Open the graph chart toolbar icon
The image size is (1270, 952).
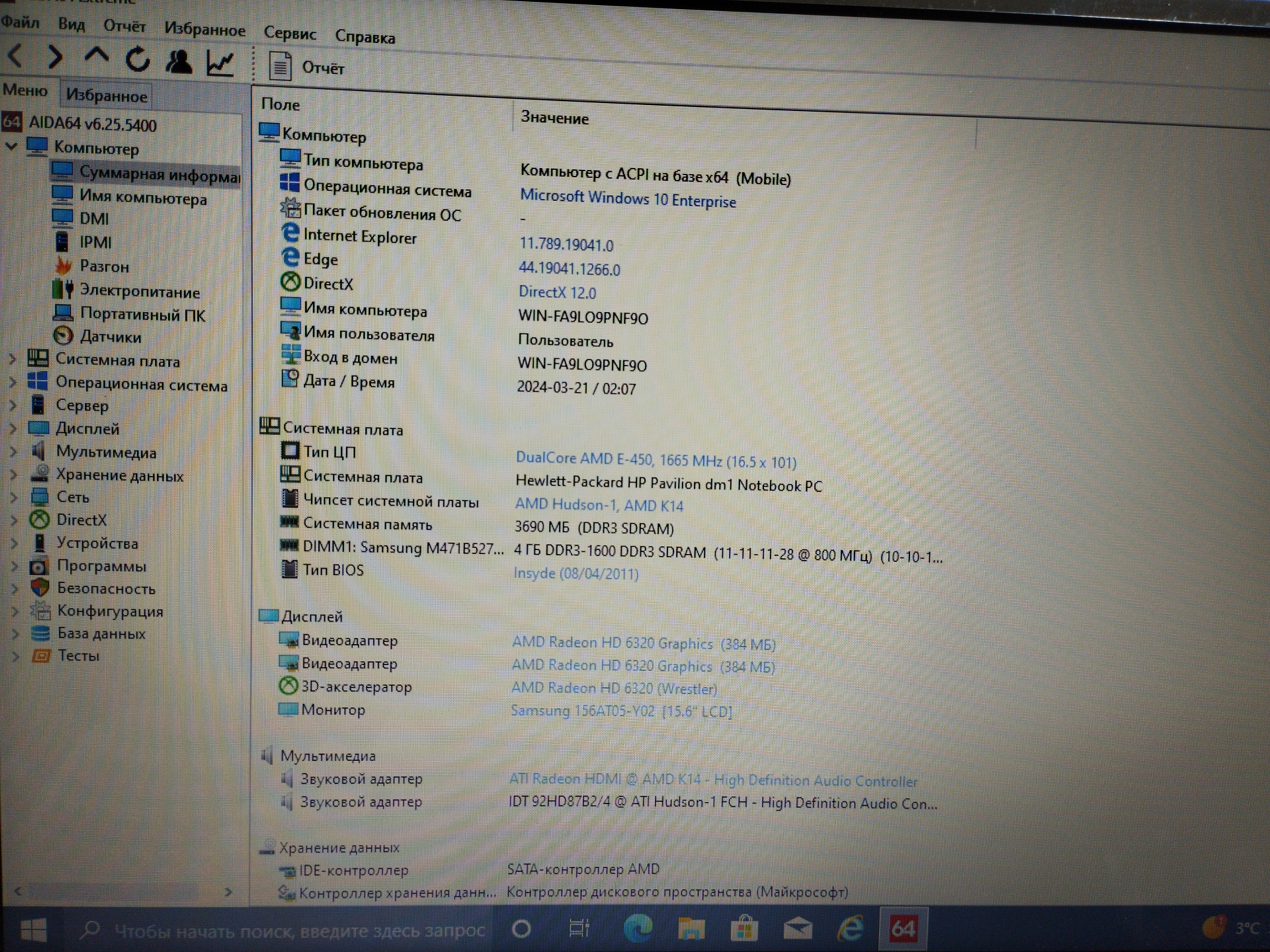click(x=220, y=63)
